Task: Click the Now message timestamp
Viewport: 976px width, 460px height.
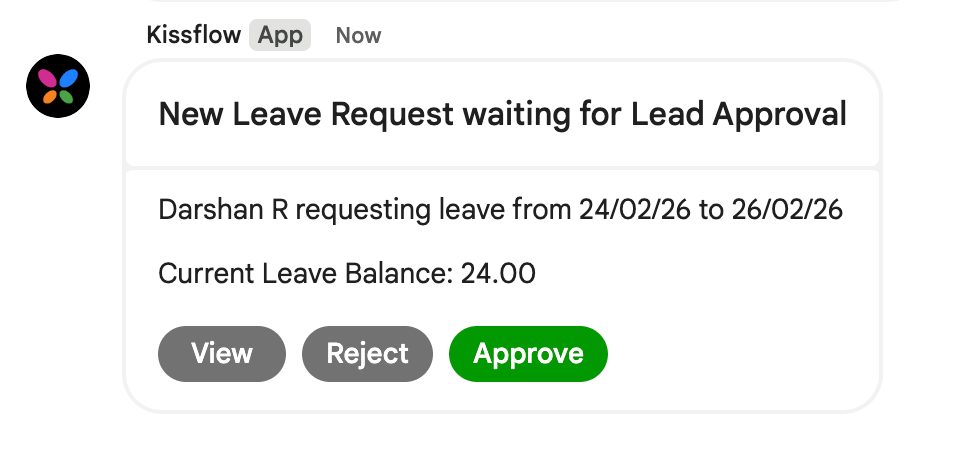Action: (358, 36)
